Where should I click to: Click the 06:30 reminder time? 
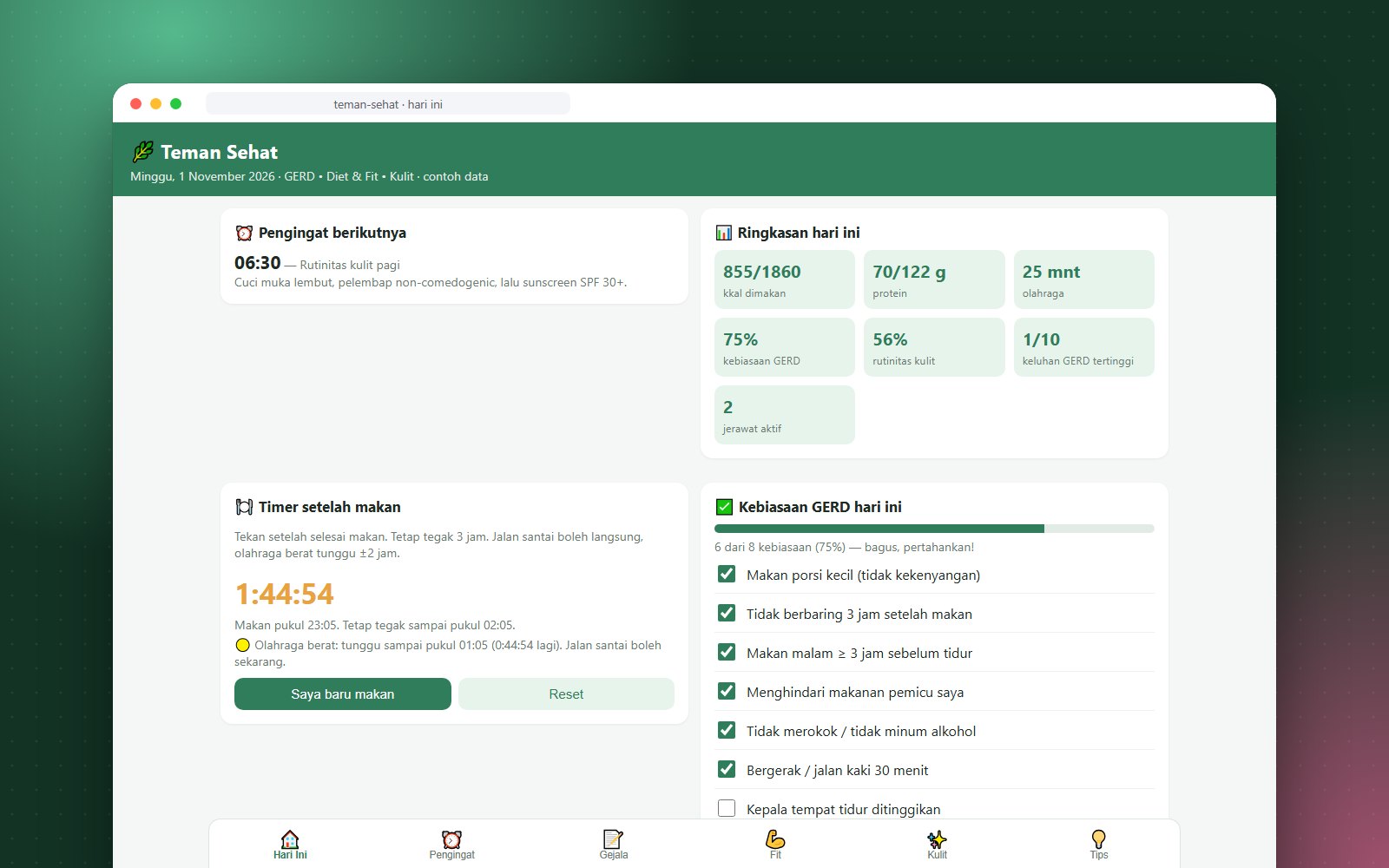(x=258, y=263)
